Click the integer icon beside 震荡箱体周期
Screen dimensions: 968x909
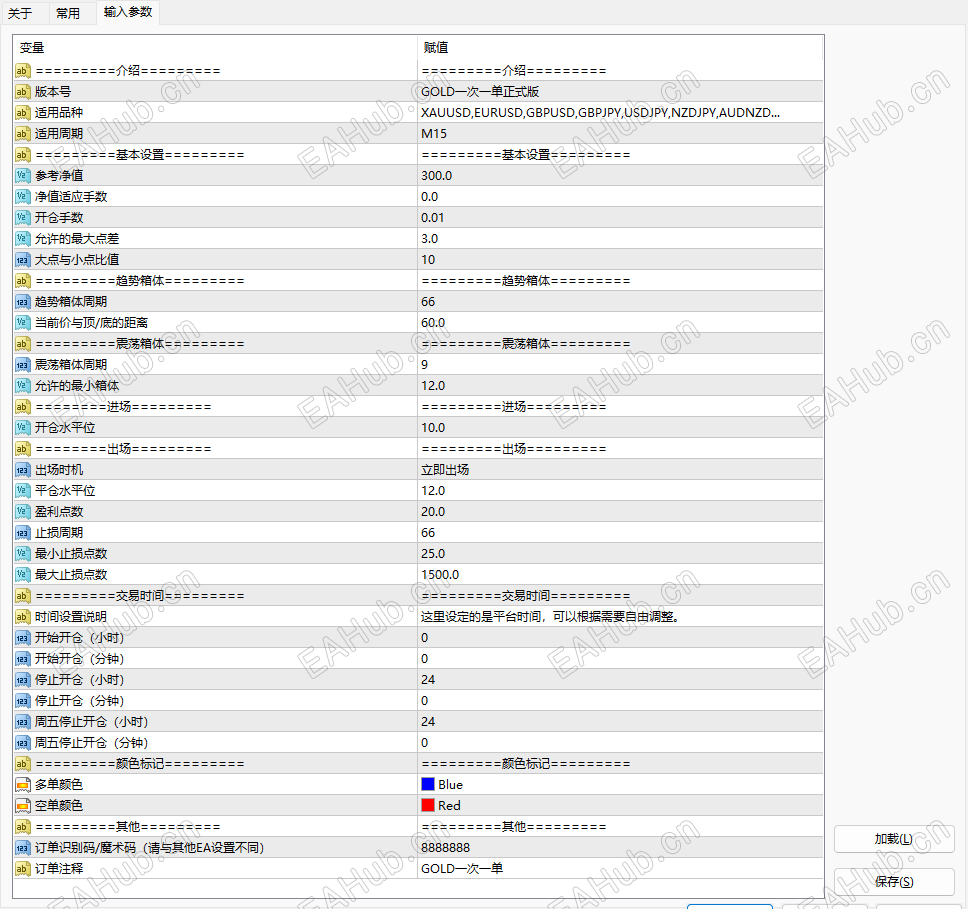click(22, 365)
